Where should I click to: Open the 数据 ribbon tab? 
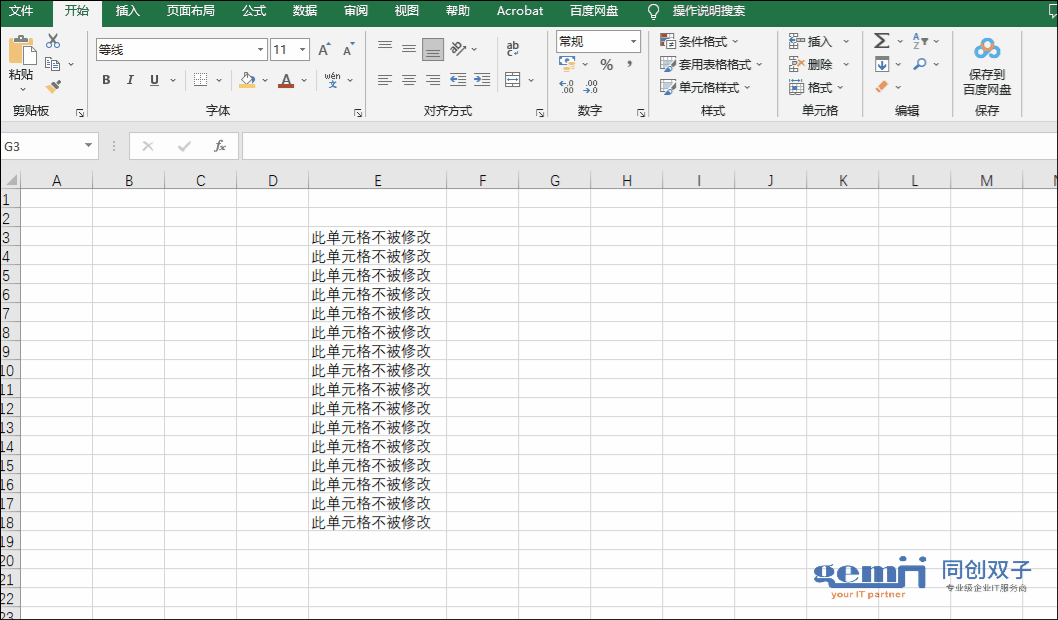[x=305, y=11]
